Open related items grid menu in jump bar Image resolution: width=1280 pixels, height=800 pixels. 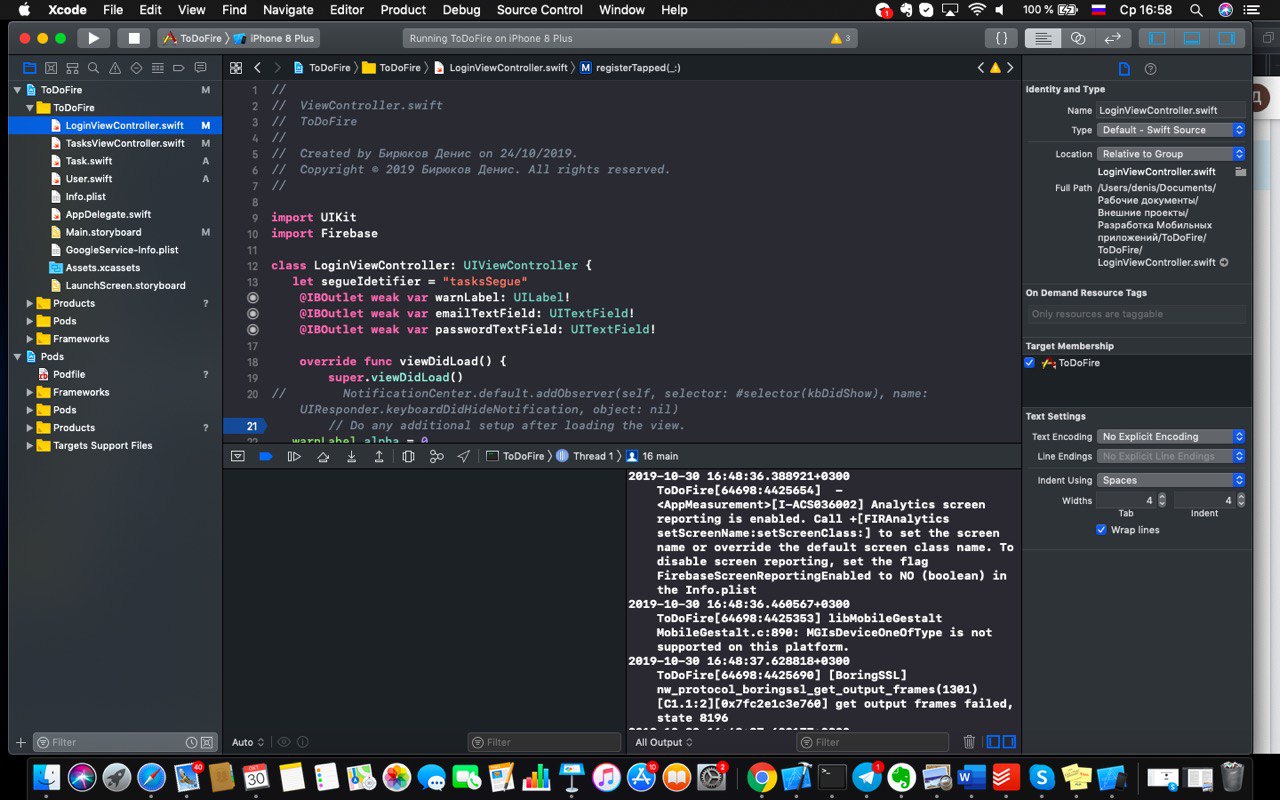[x=236, y=68]
